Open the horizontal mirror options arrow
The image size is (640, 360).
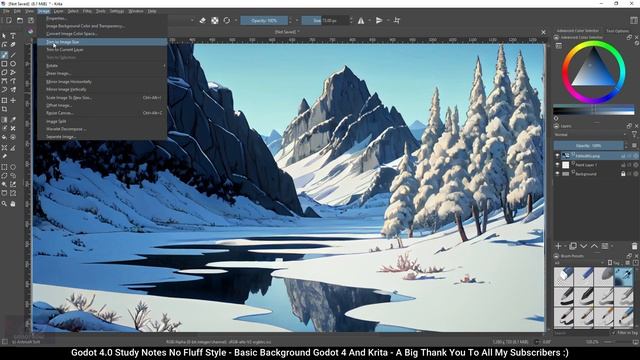click(x=369, y=20)
